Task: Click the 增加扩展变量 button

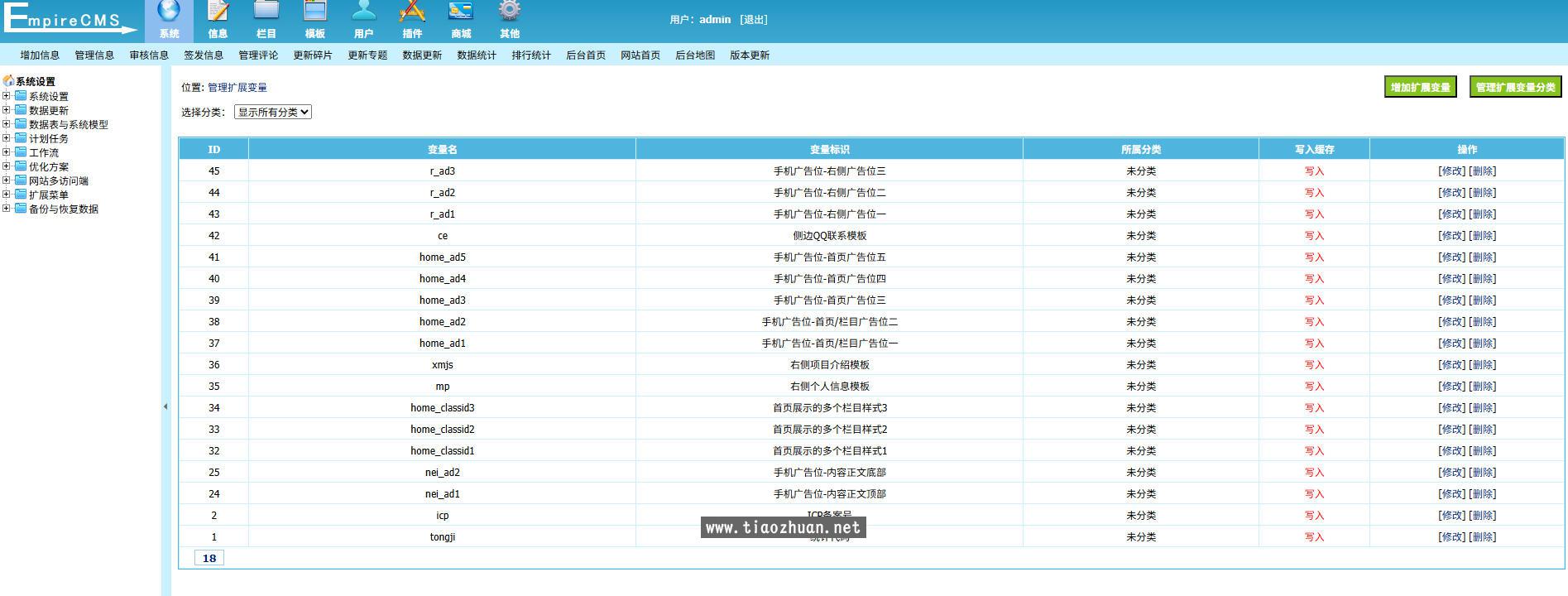Action: (1420, 87)
